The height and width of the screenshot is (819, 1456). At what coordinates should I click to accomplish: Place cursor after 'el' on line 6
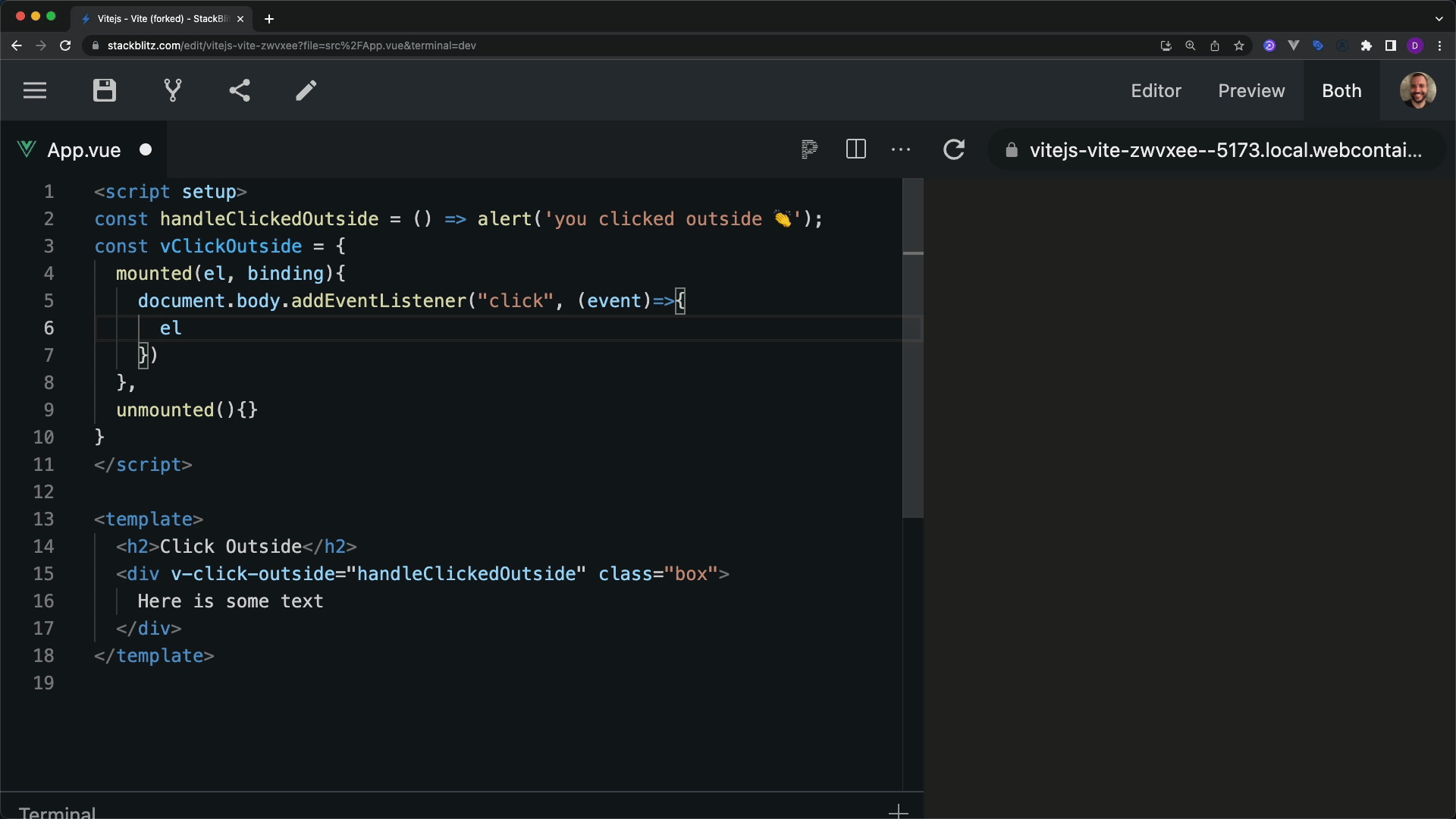click(183, 328)
